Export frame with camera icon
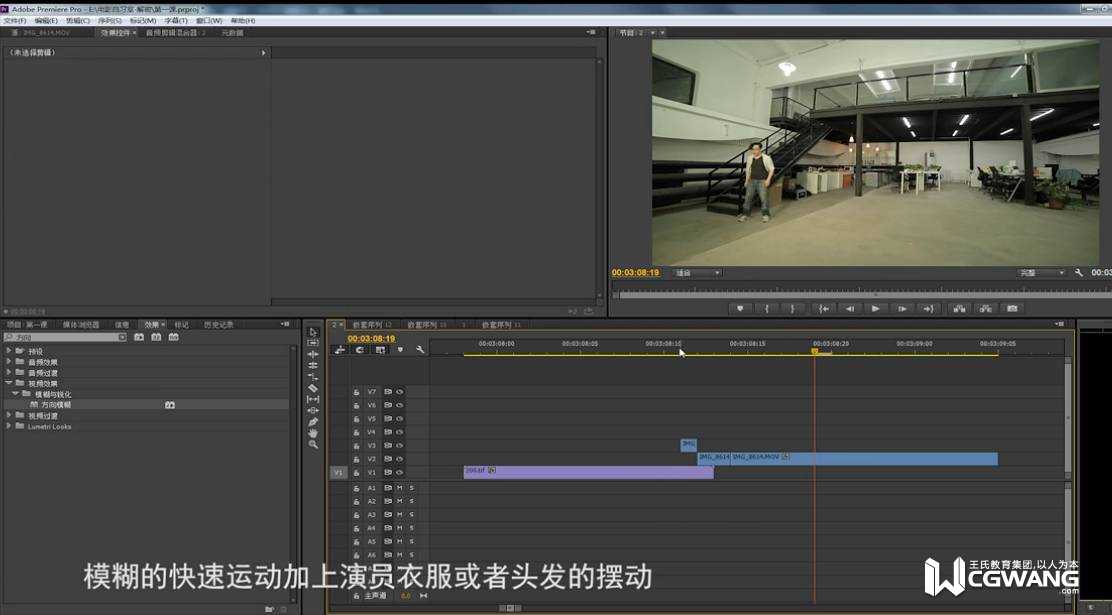1112x615 pixels. pyautogui.click(x=1012, y=309)
